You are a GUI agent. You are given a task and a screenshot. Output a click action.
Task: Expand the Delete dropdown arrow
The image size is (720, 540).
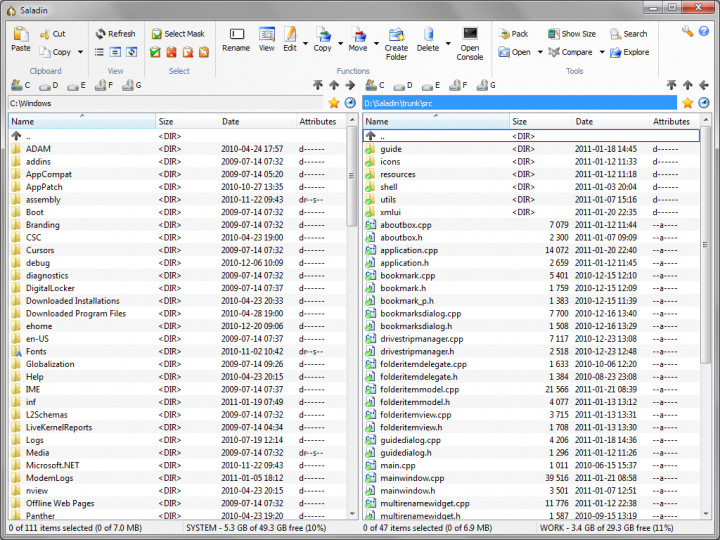[x=448, y=44]
